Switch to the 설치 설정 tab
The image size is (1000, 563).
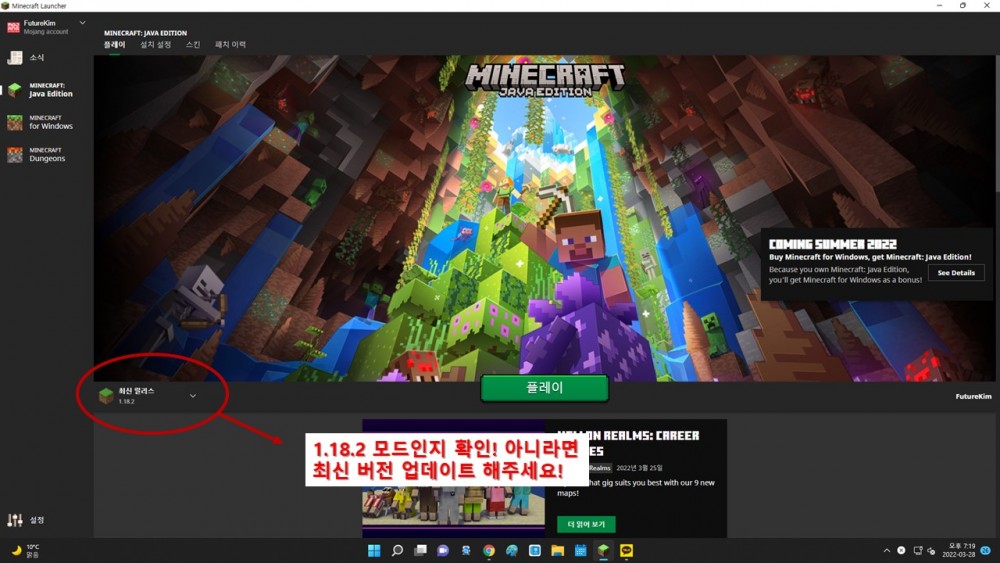point(156,45)
